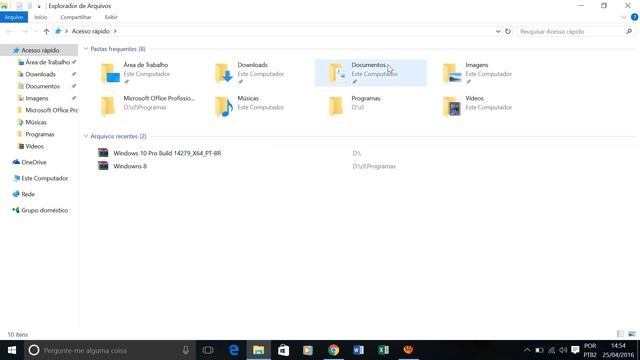This screenshot has height=360, width=640.
Task: Open Windows Store from taskbar
Action: 283,350
